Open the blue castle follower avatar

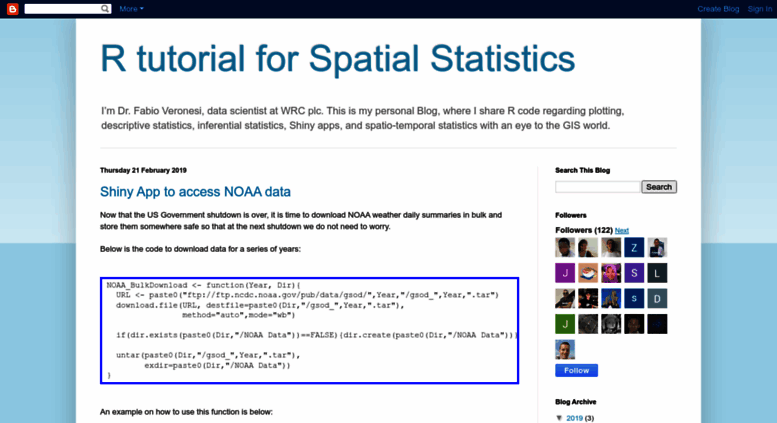pyautogui.click(x=611, y=299)
